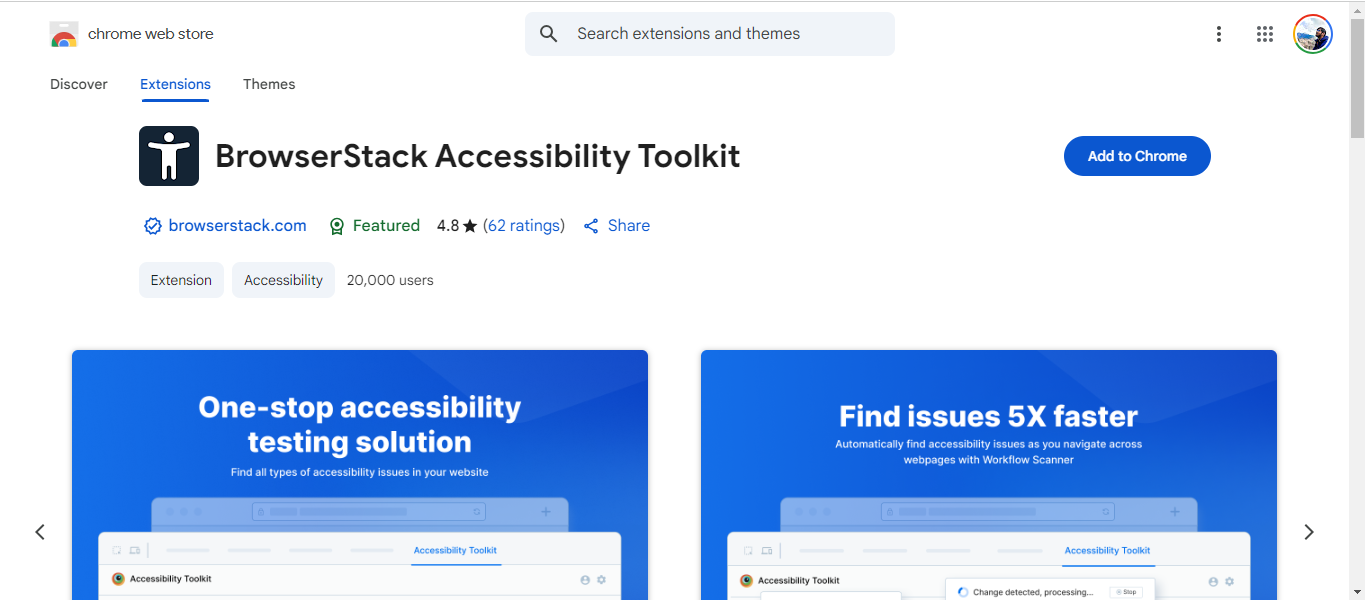Click the rating star icon
The height and width of the screenshot is (600, 1365).
(470, 226)
